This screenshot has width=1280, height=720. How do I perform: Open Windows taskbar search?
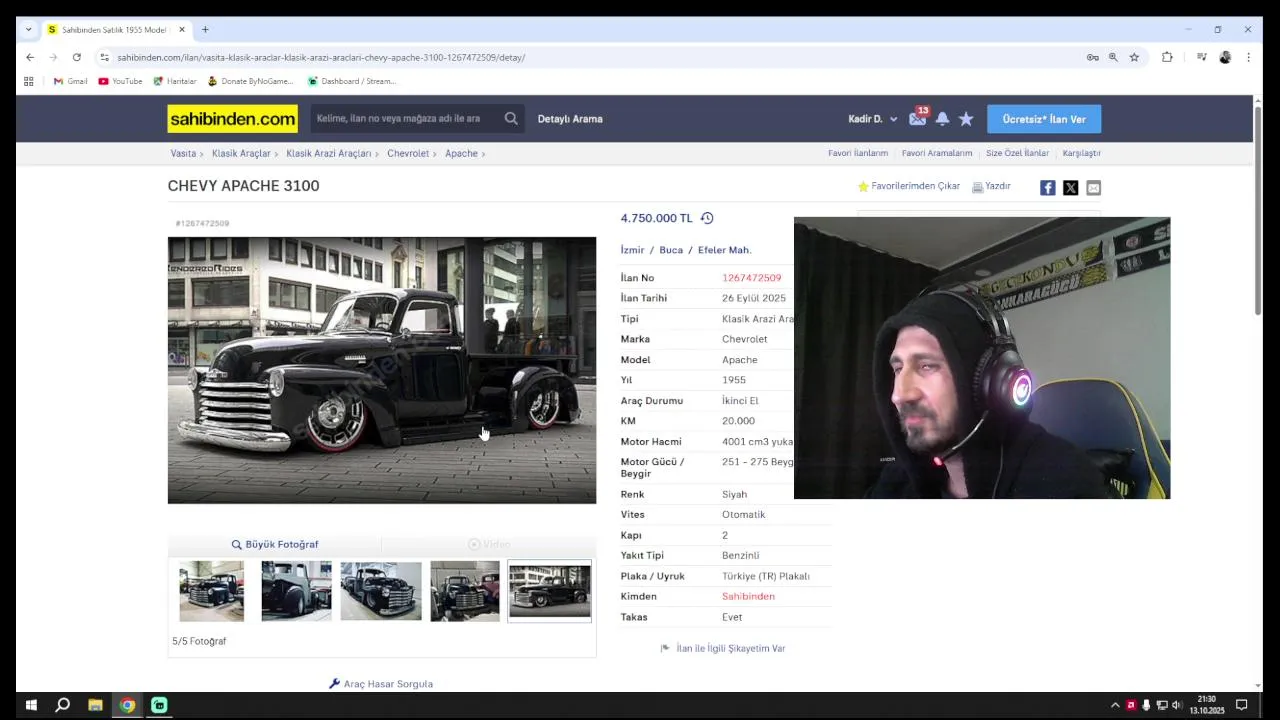62,705
